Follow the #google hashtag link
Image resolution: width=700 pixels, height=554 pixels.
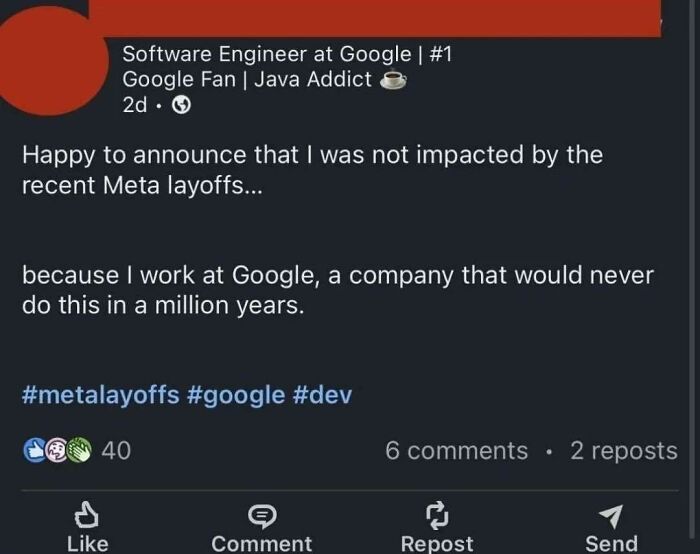(x=237, y=394)
